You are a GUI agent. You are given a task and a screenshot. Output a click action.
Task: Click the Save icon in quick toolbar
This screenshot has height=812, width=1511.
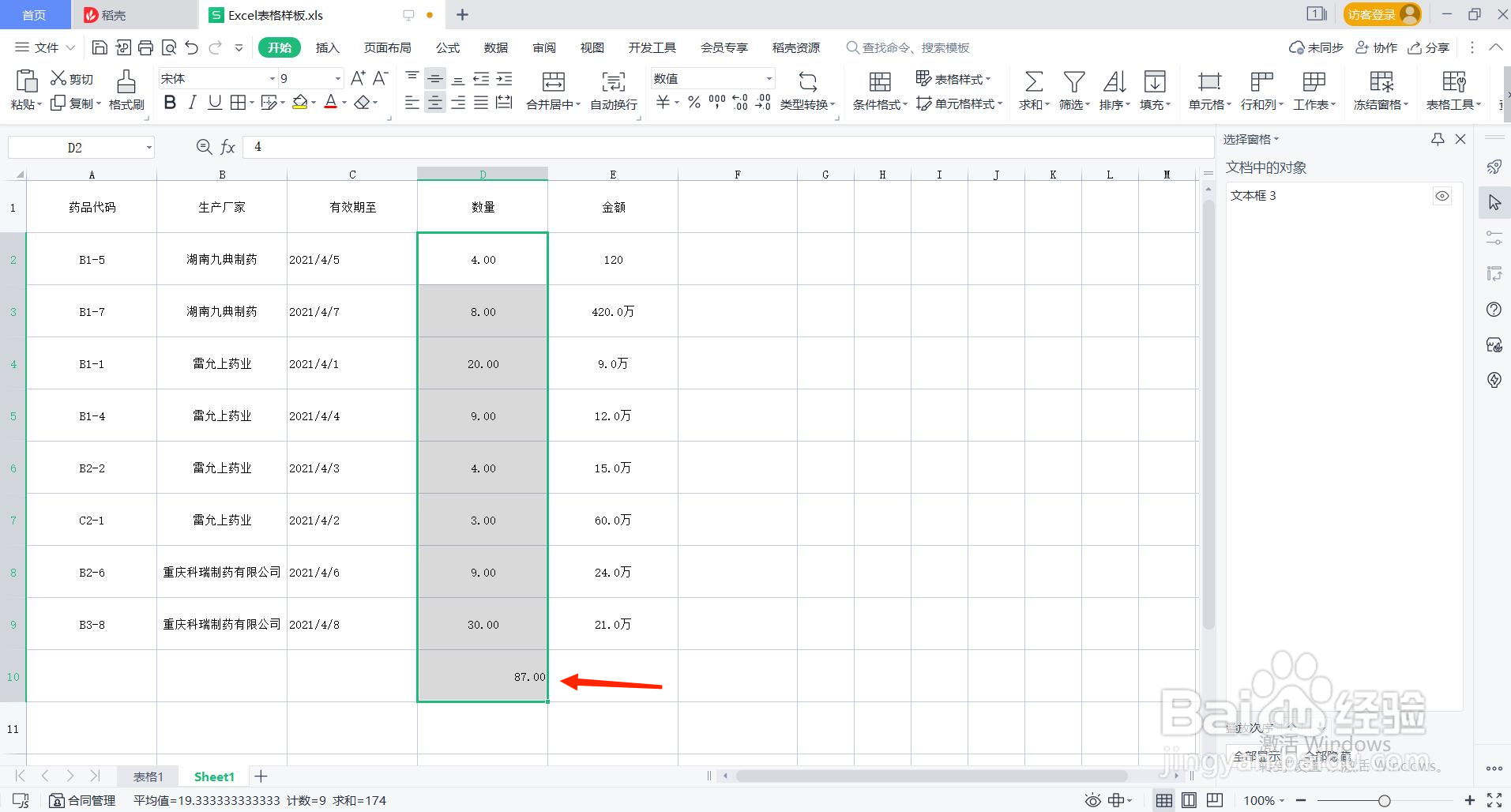point(100,48)
